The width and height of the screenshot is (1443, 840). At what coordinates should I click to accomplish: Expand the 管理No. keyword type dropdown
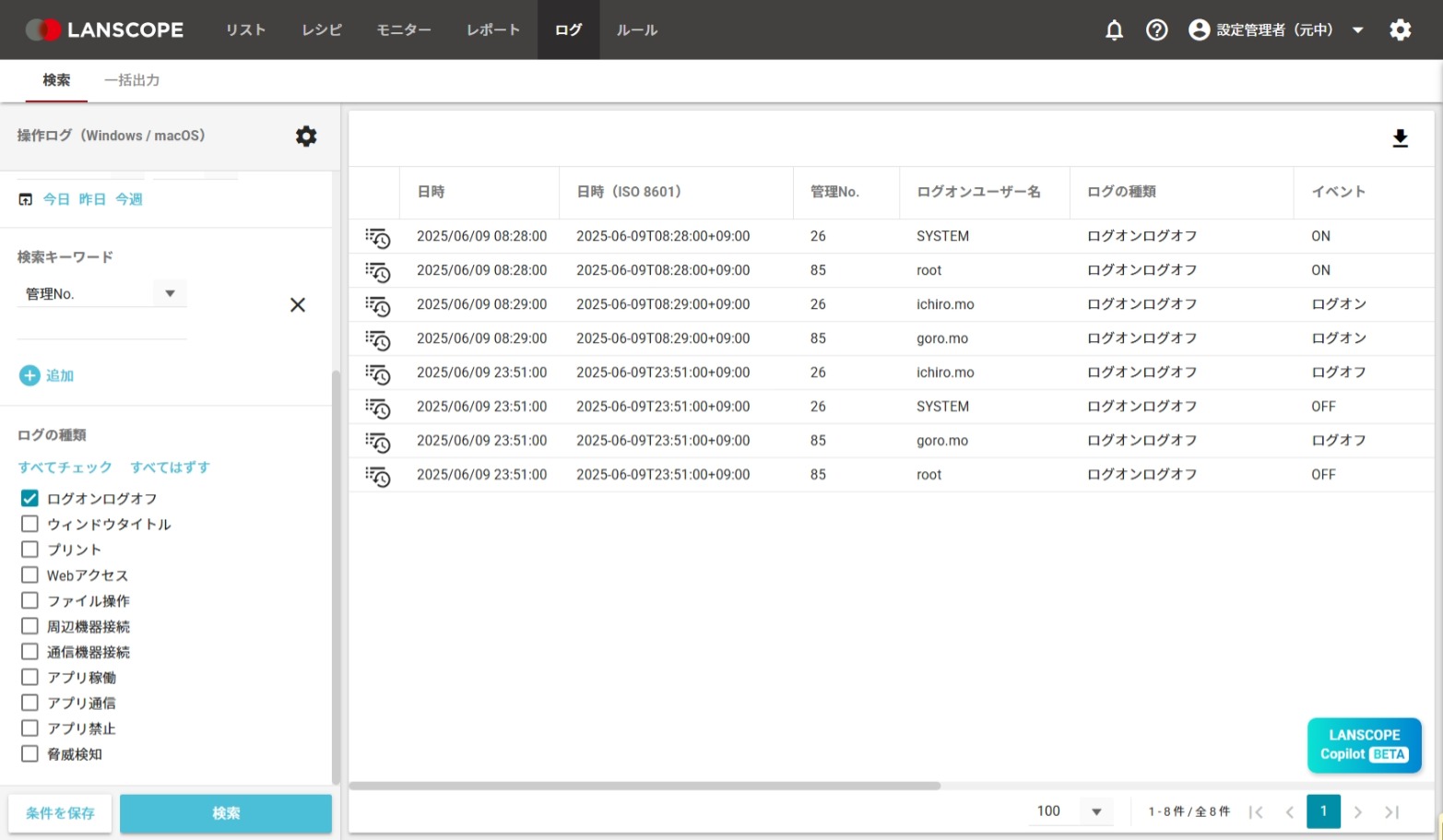tap(170, 294)
